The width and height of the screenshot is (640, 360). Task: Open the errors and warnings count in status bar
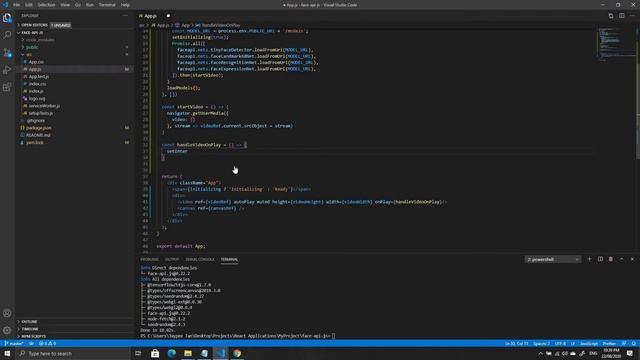[47, 344]
